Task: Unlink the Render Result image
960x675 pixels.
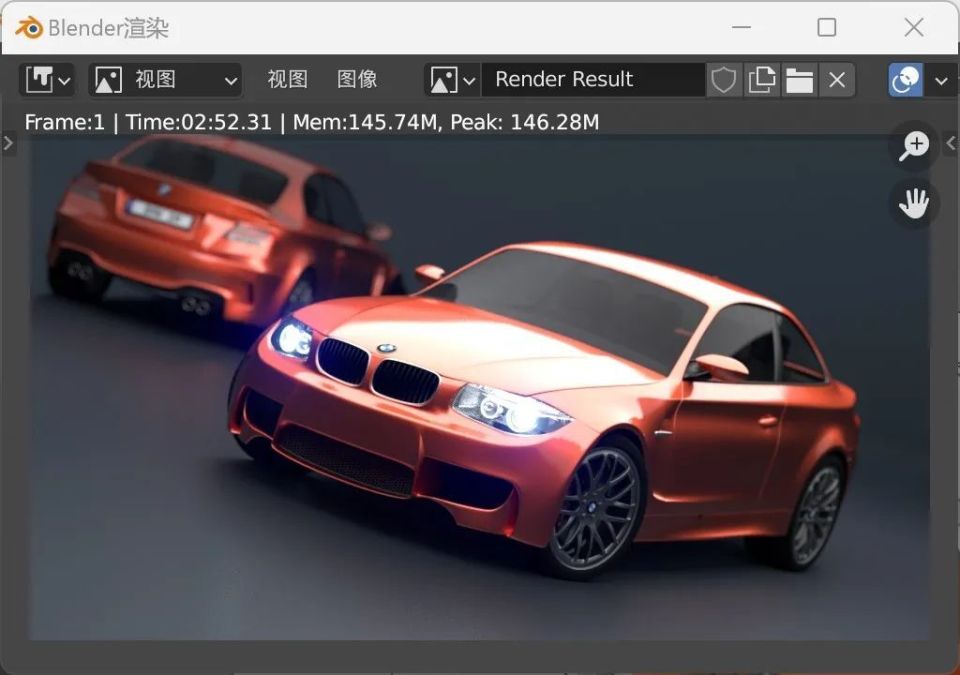Action: point(837,80)
